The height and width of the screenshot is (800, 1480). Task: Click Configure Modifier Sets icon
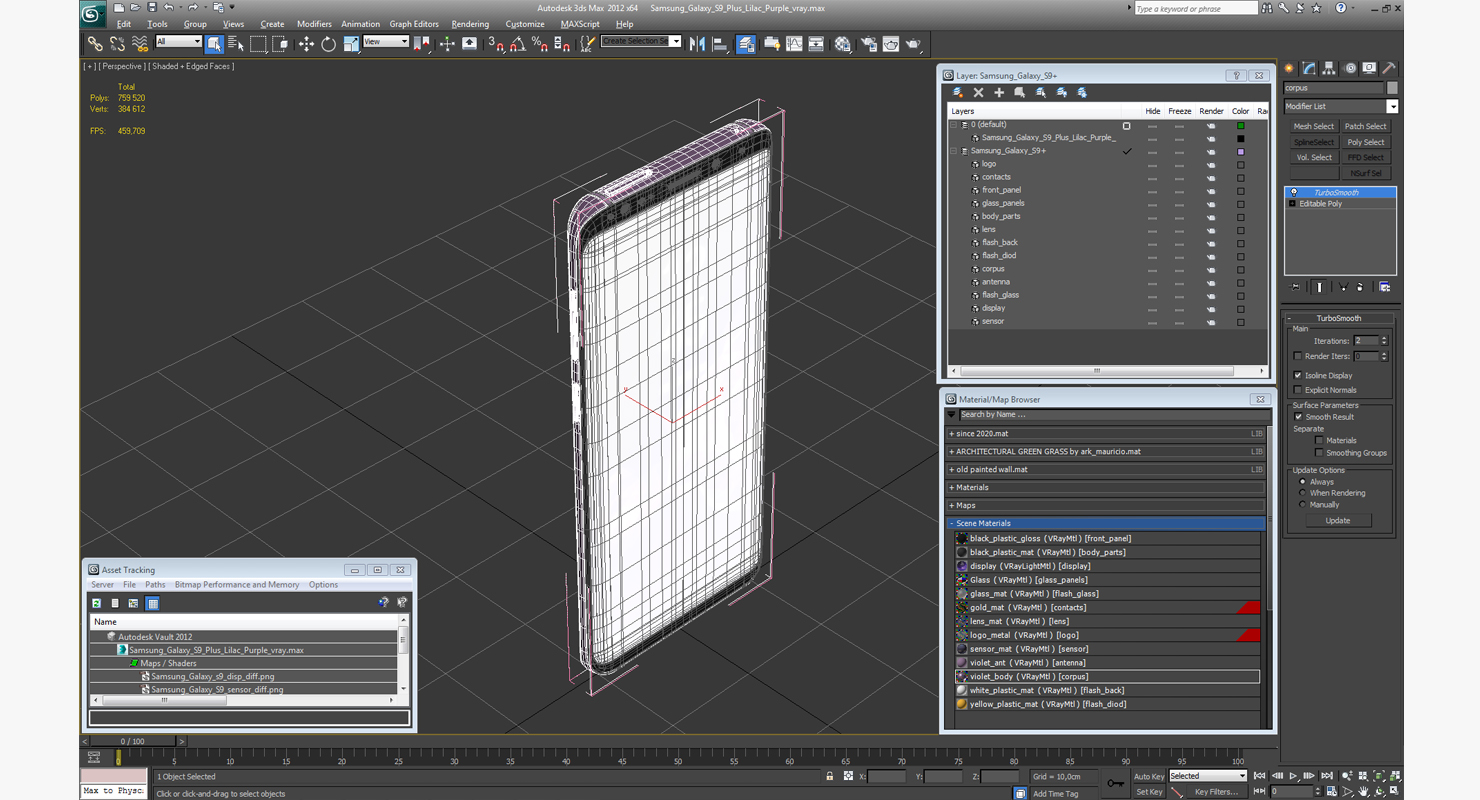click(1385, 287)
